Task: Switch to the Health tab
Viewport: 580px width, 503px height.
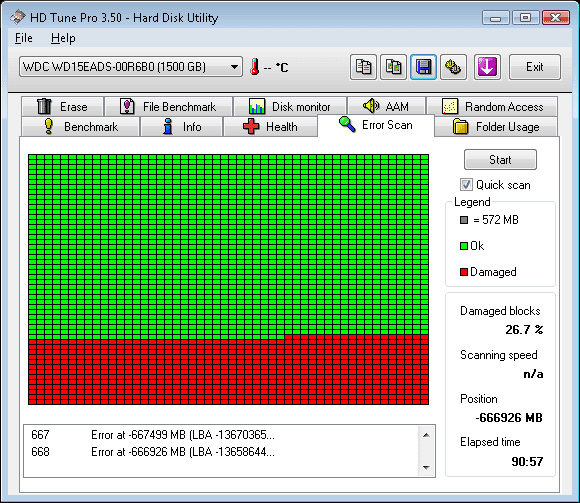Action: tap(270, 127)
